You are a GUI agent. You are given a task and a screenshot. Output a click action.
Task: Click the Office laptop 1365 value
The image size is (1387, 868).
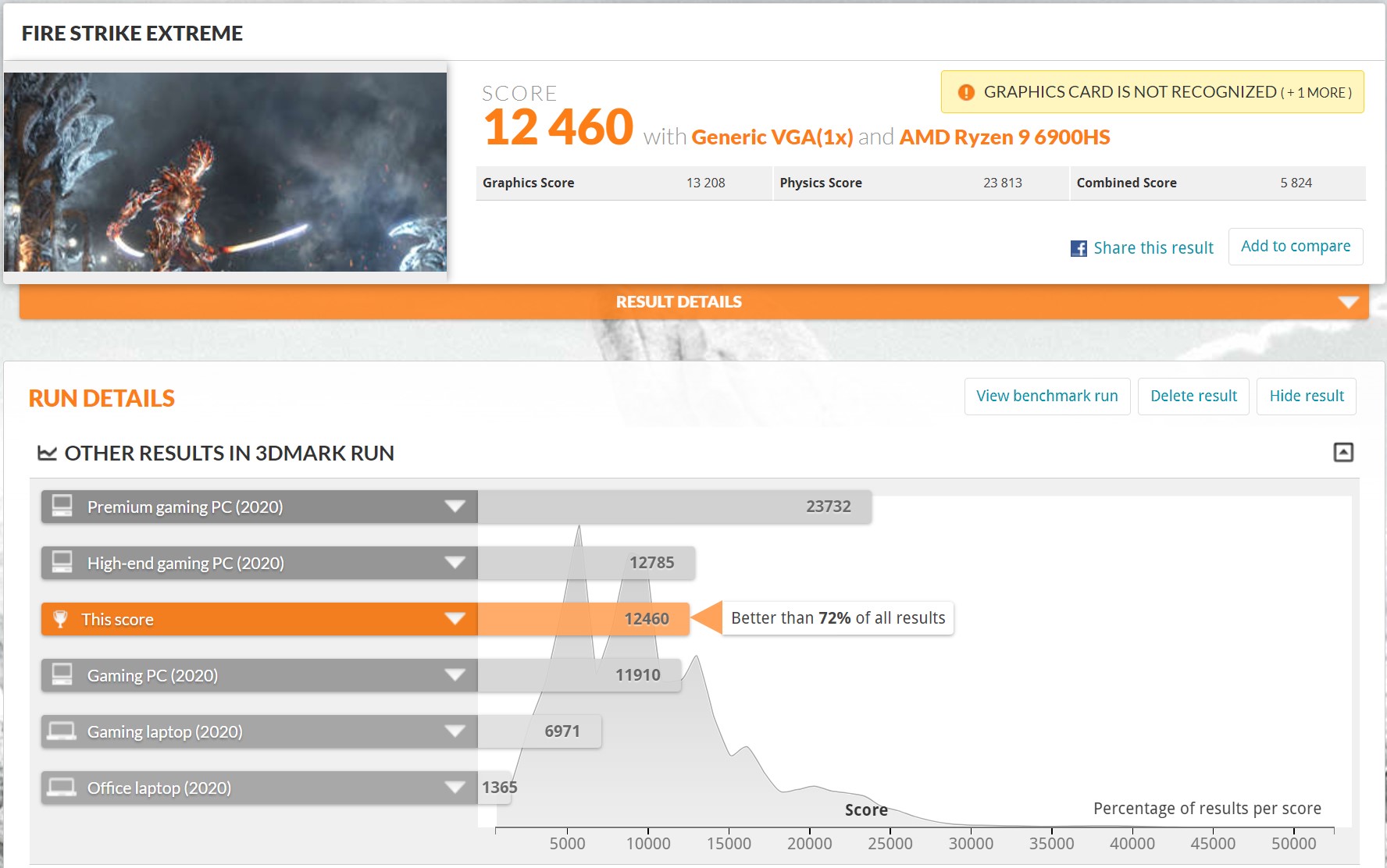499,788
